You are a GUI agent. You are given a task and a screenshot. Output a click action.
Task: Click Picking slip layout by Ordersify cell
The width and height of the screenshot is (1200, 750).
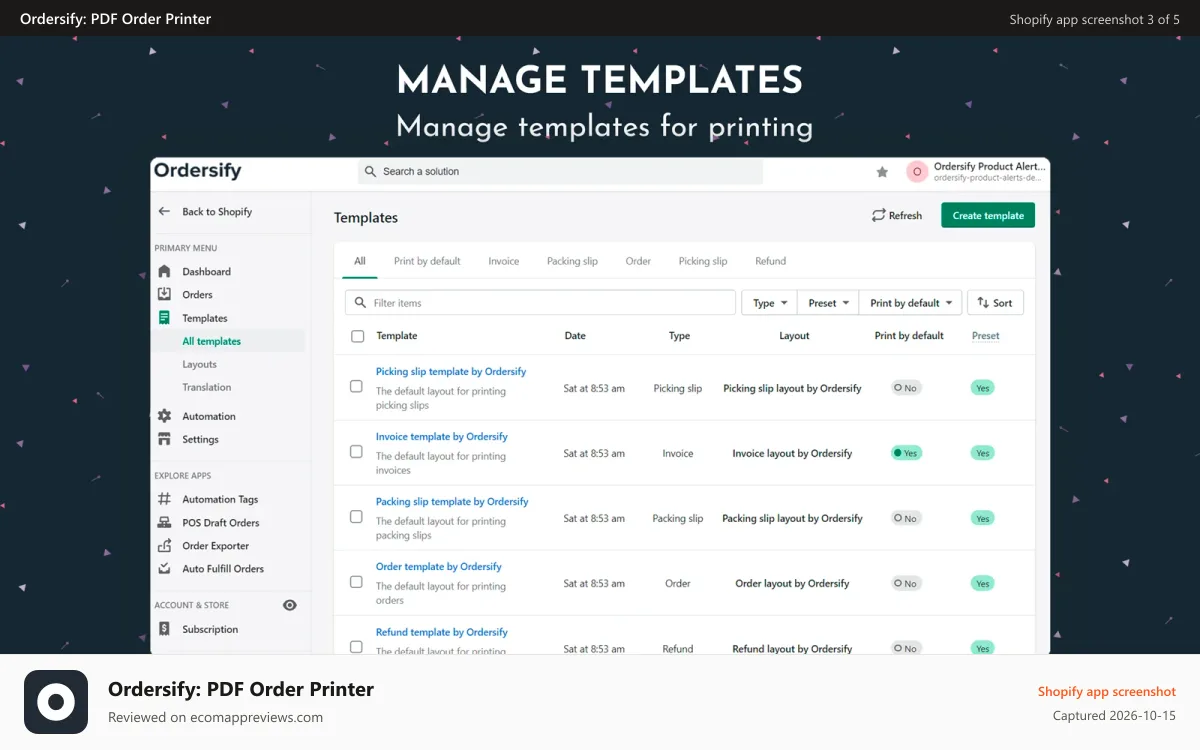tap(792, 388)
